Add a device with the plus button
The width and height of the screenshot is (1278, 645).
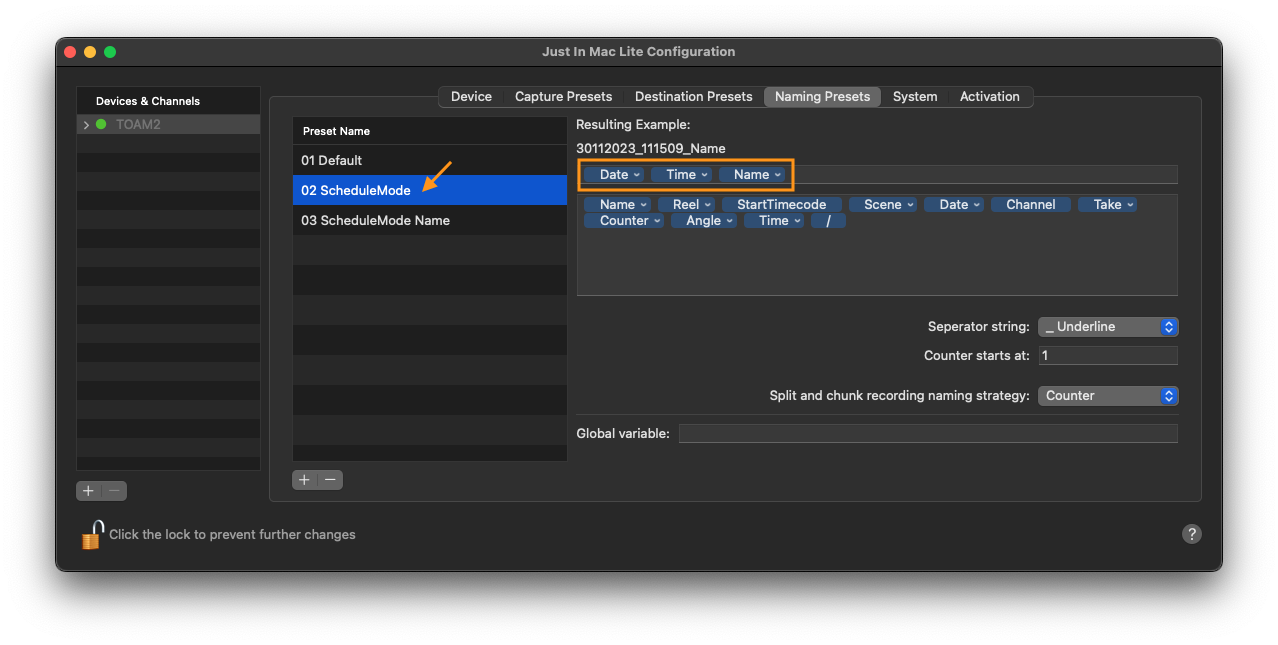[89, 491]
